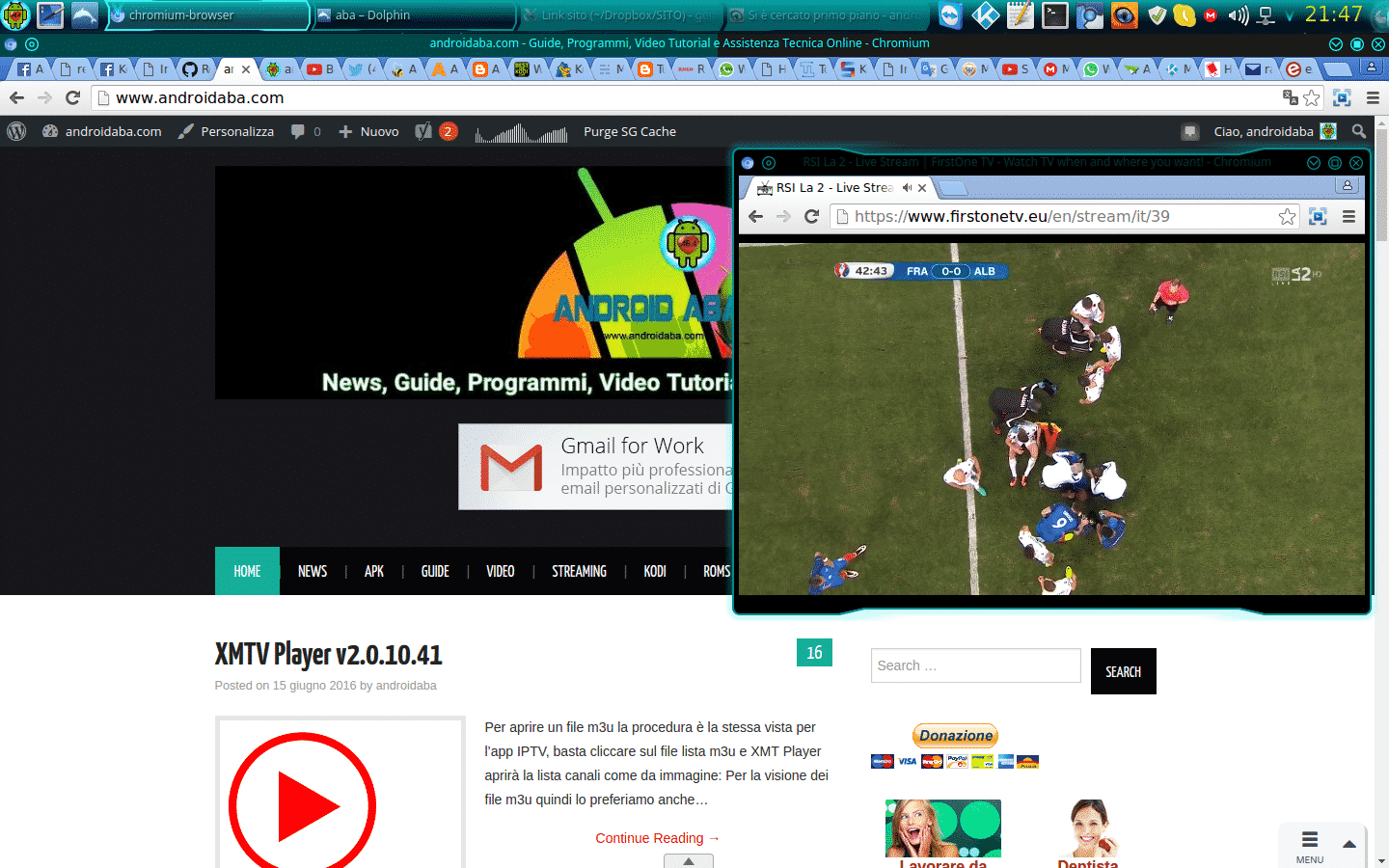Open the VIDEO menu item
Screen dimensions: 1389x868
coord(501,571)
